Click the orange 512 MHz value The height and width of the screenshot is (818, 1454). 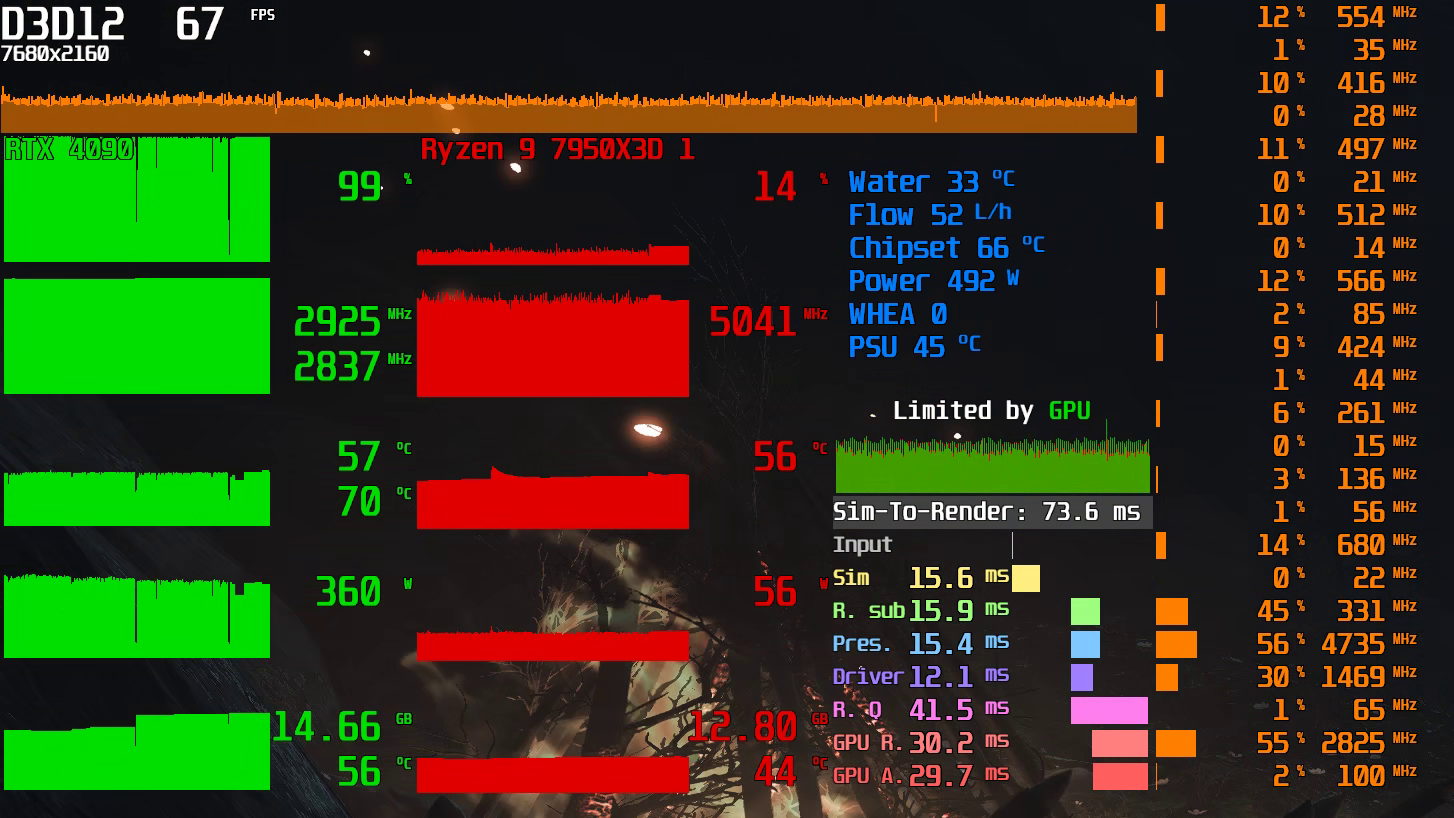coord(1376,215)
